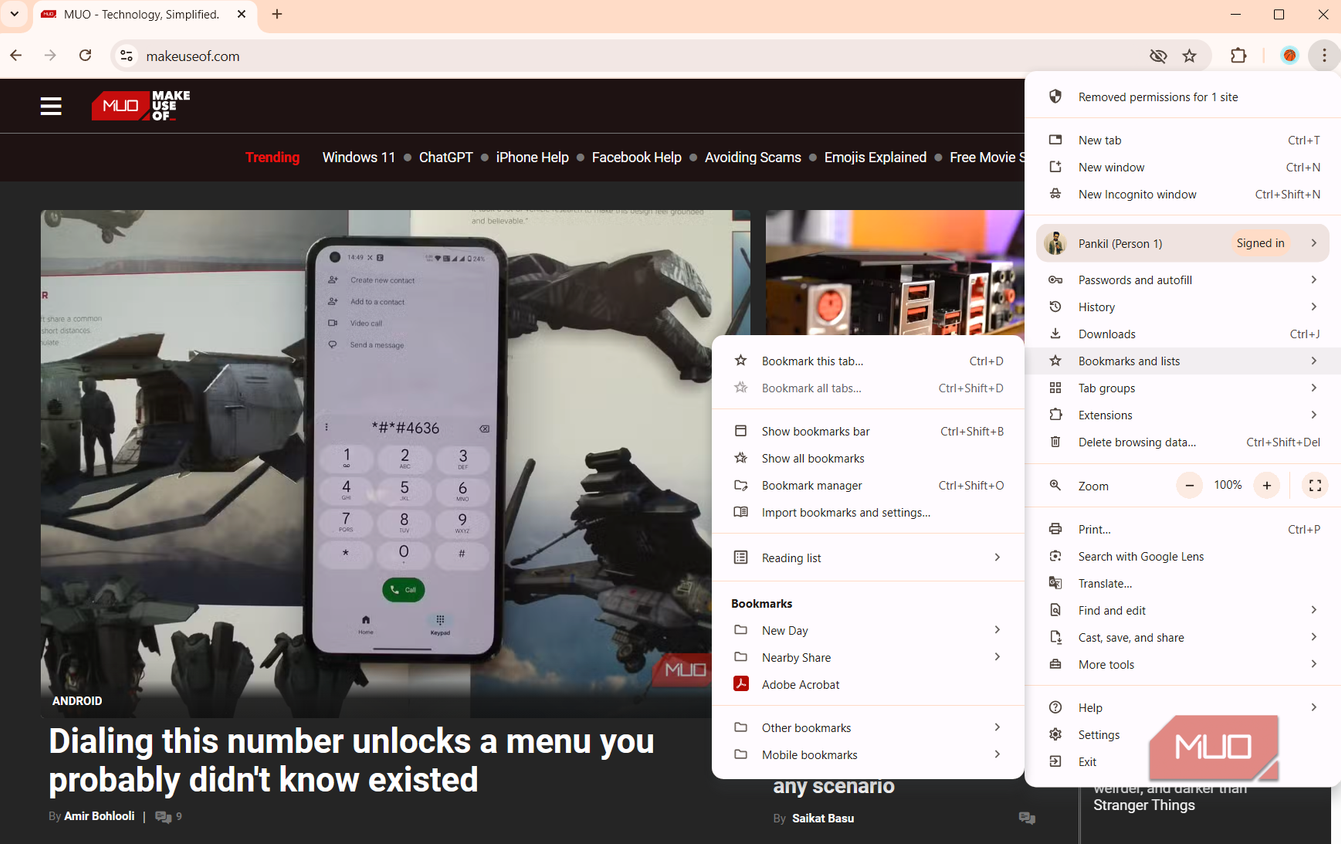
Task: Zoom in with the plus button
Action: 1267,486
